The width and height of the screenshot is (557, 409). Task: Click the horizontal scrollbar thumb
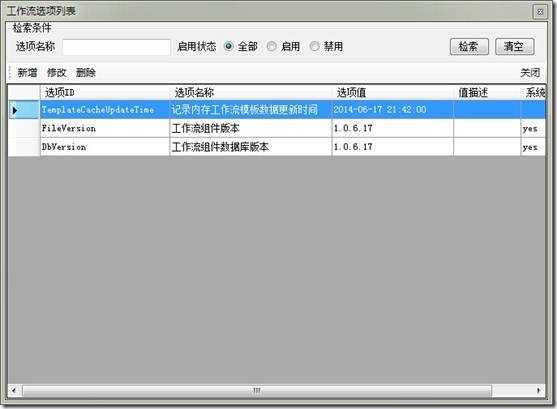[x=257, y=391]
